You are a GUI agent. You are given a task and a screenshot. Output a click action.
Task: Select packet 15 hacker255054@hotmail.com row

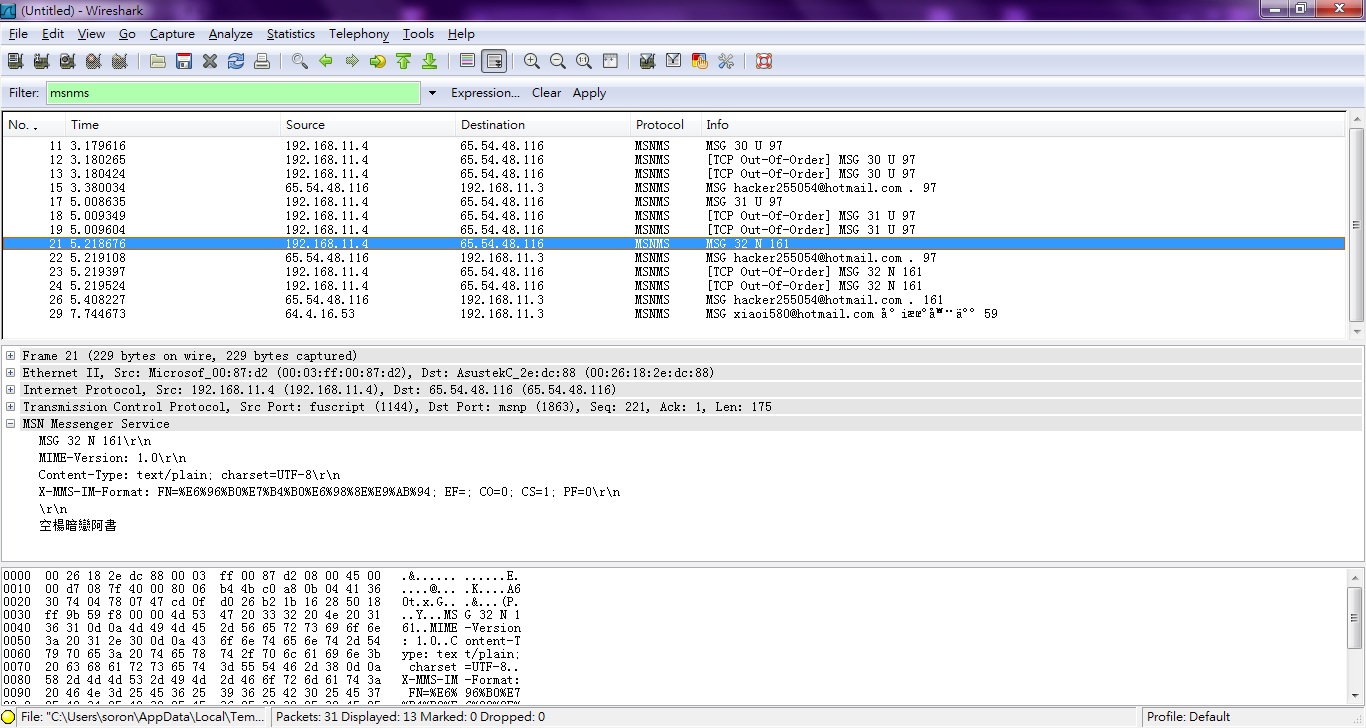tap(674, 188)
